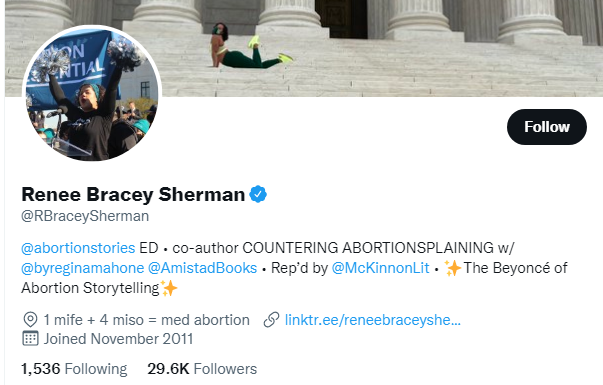This screenshot has width=603, height=385.
Task: View the 29.6K Followers list
Action: point(202,369)
